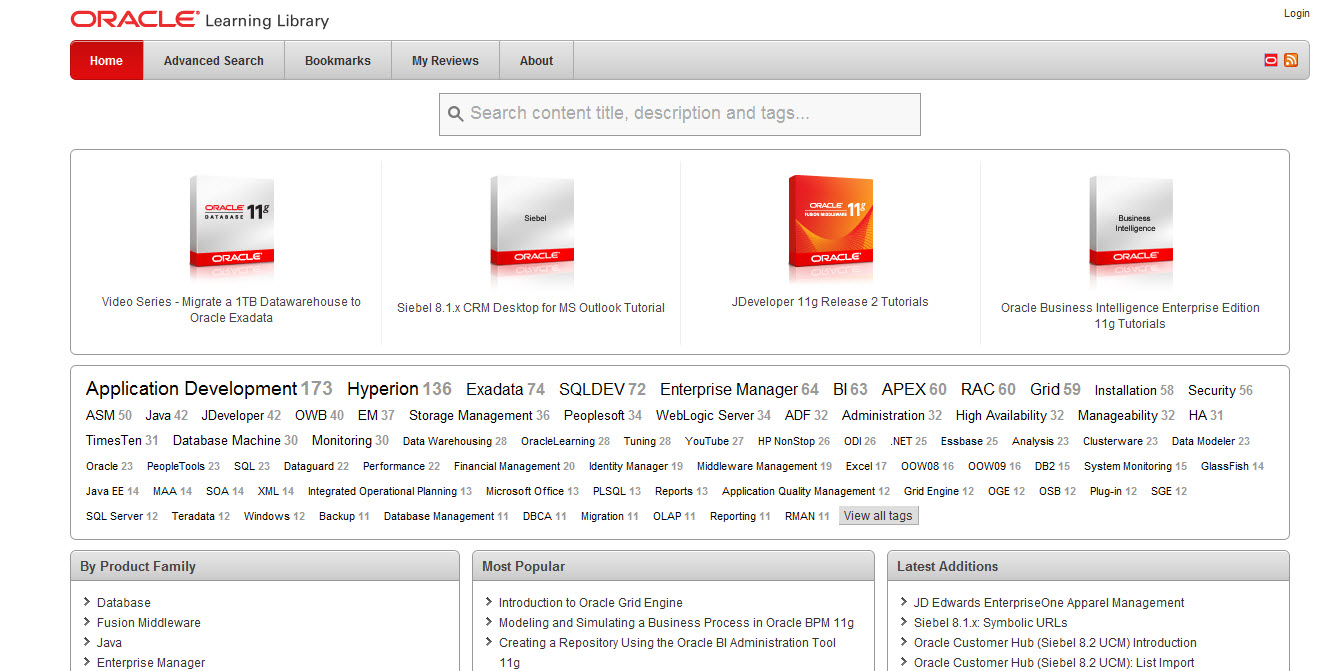Select the TimesTen tag
1333x671 pixels.
pyautogui.click(x=114, y=440)
